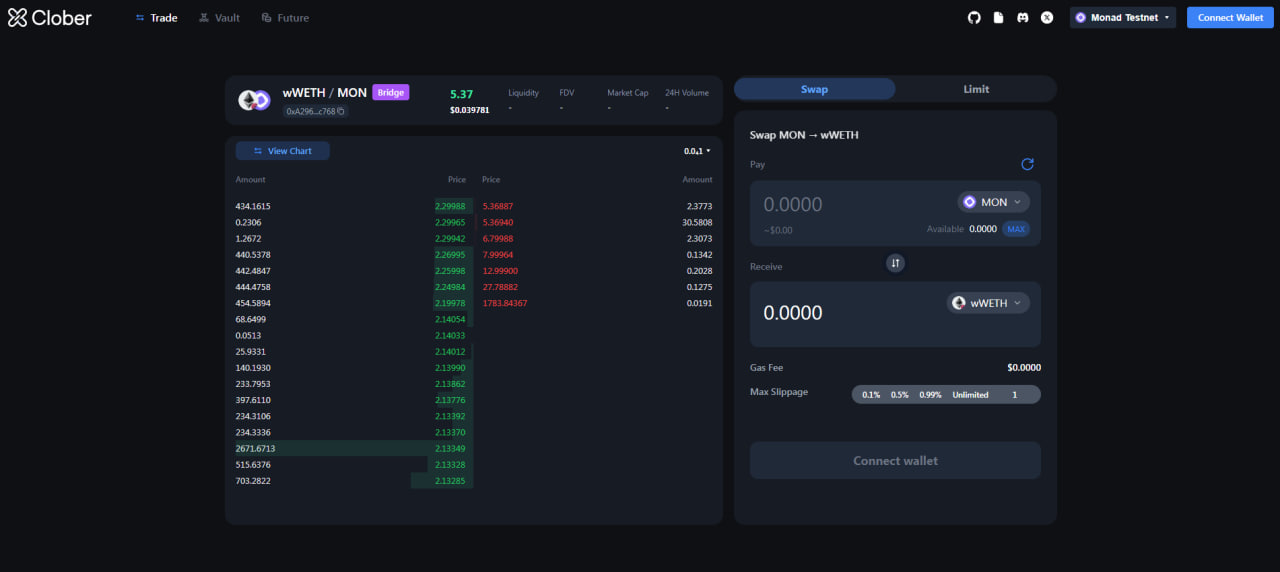Open the 0.01 tick size dropdown
This screenshot has width=1280, height=572.
tap(697, 151)
